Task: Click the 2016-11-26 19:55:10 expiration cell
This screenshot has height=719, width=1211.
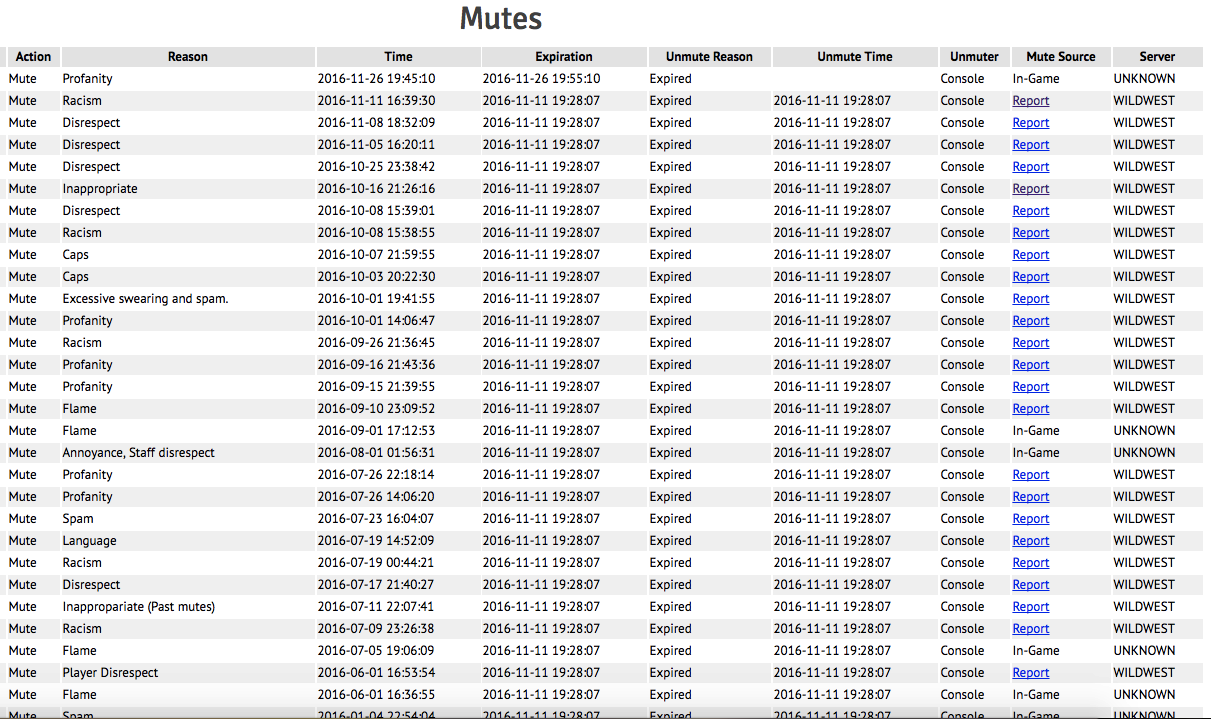Action: point(541,79)
